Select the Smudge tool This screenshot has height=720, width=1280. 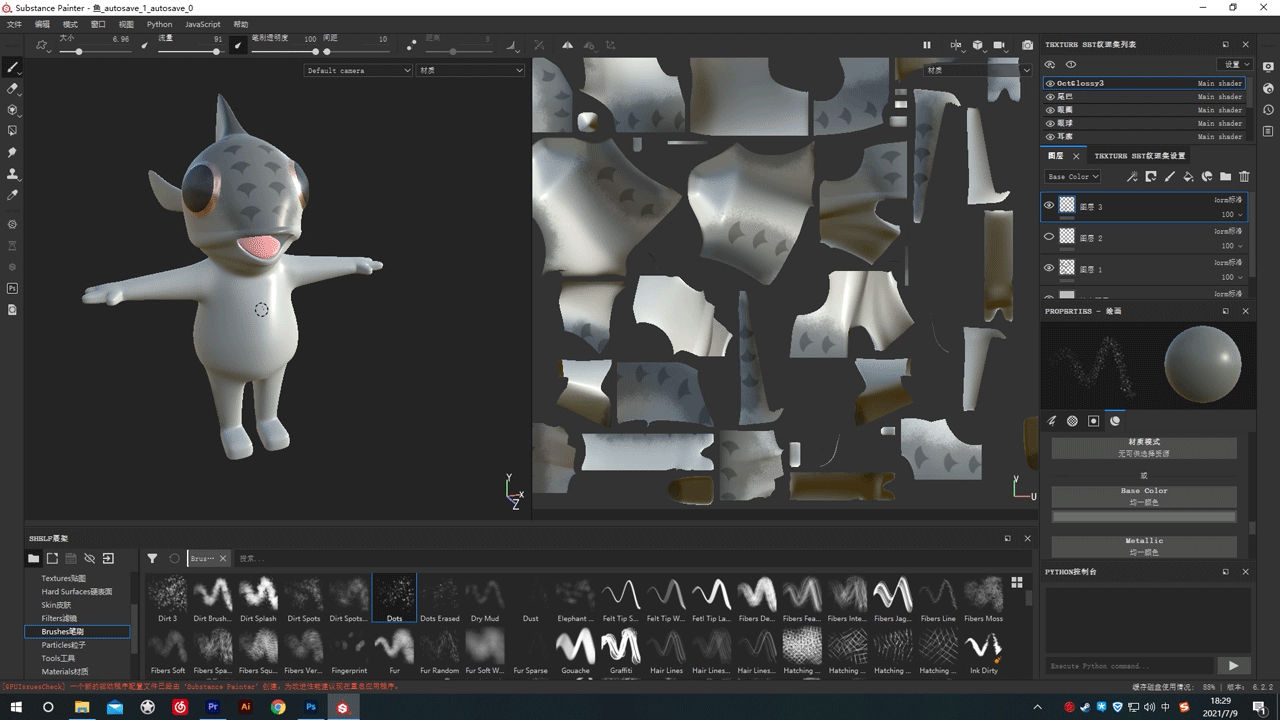point(12,153)
